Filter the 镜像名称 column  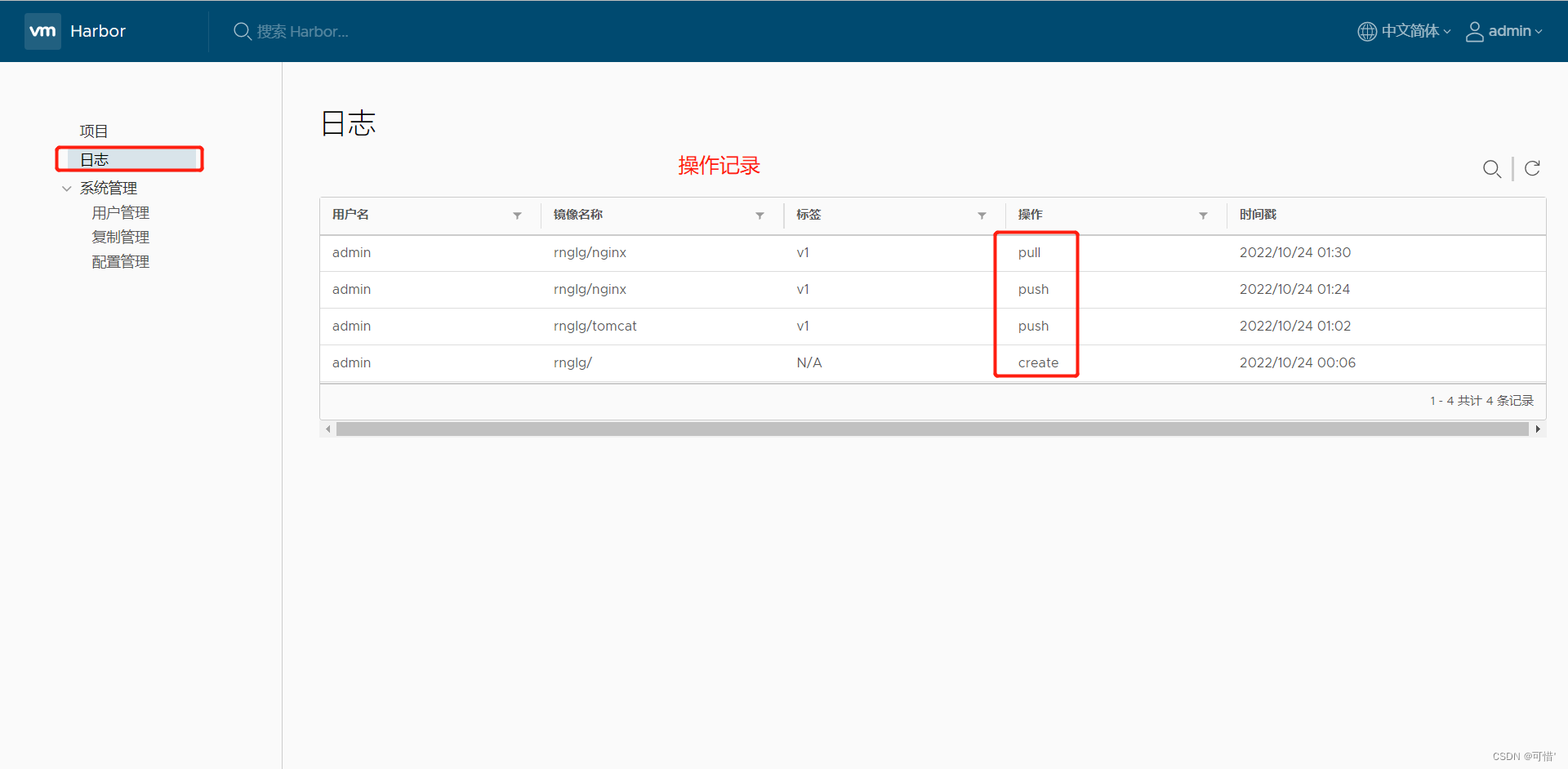pos(759,216)
